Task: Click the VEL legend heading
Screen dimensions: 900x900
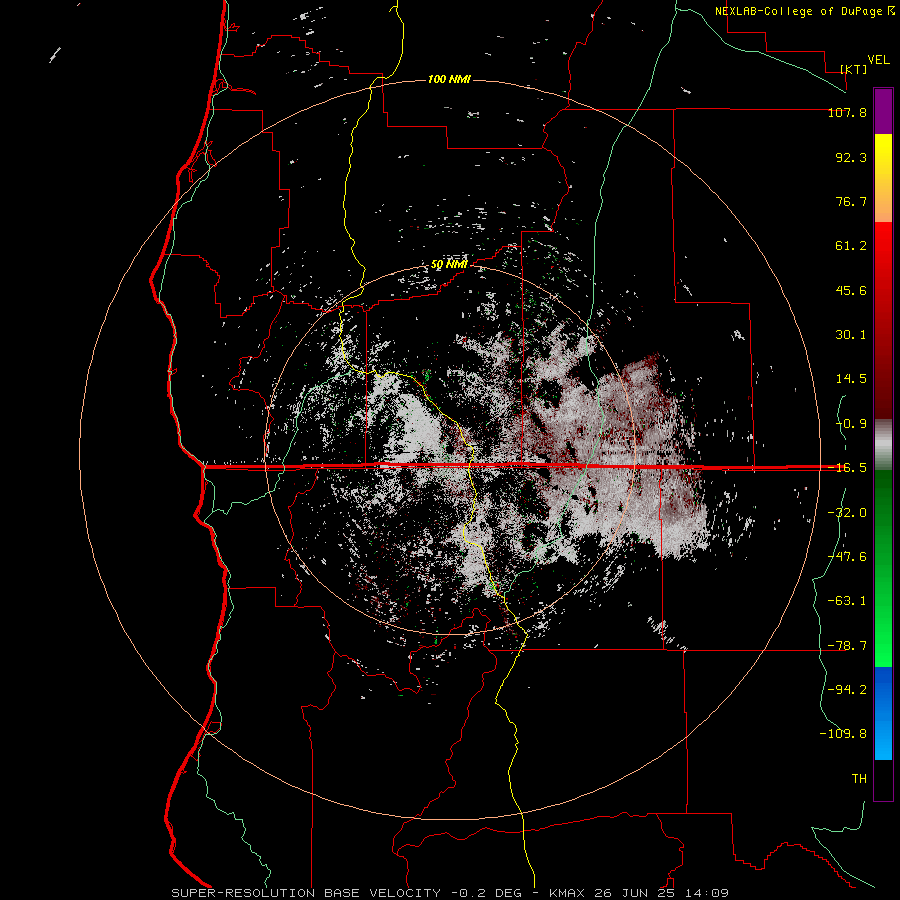Action: tap(878, 60)
